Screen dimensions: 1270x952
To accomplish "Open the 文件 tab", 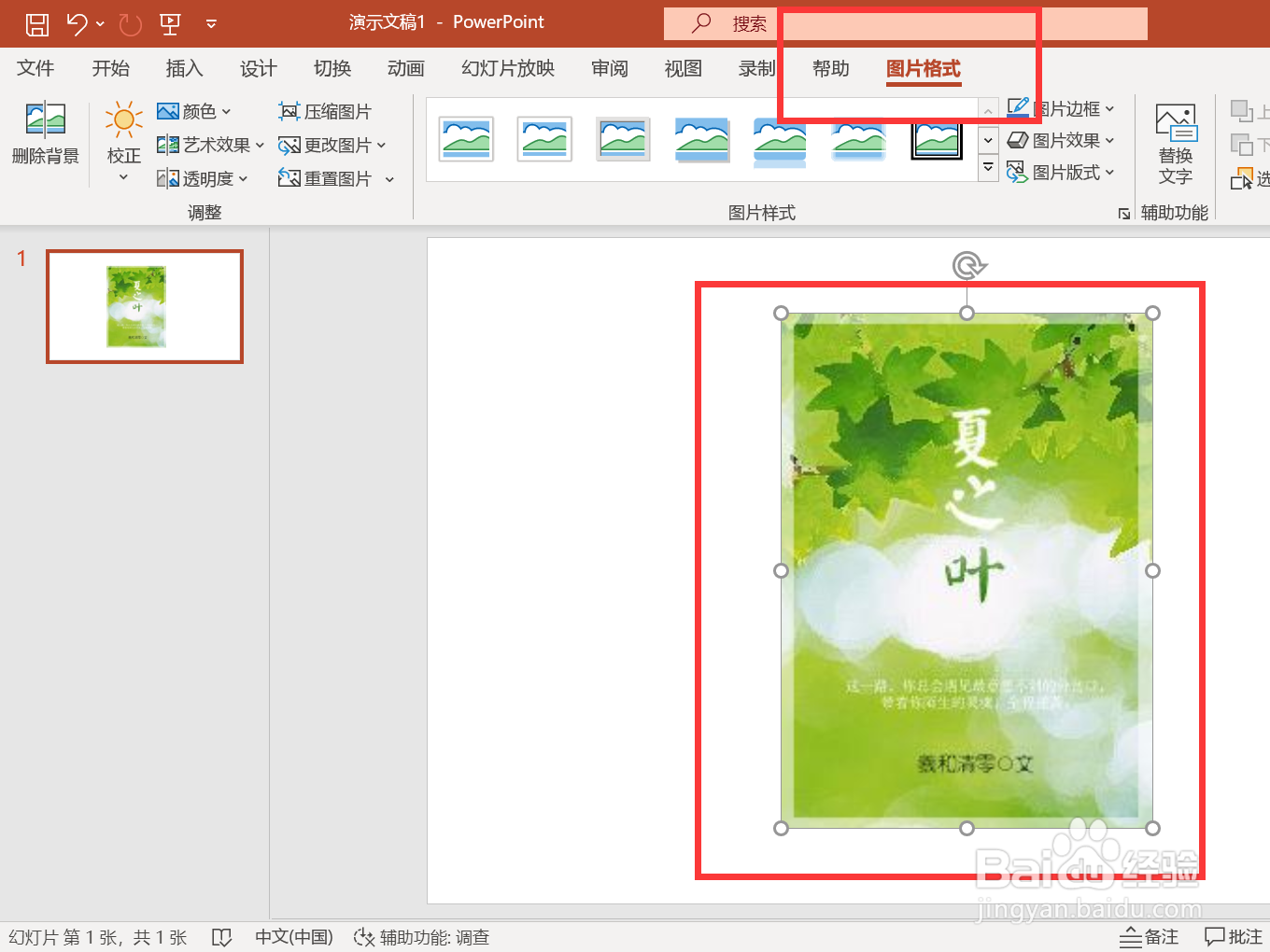I will point(35,68).
